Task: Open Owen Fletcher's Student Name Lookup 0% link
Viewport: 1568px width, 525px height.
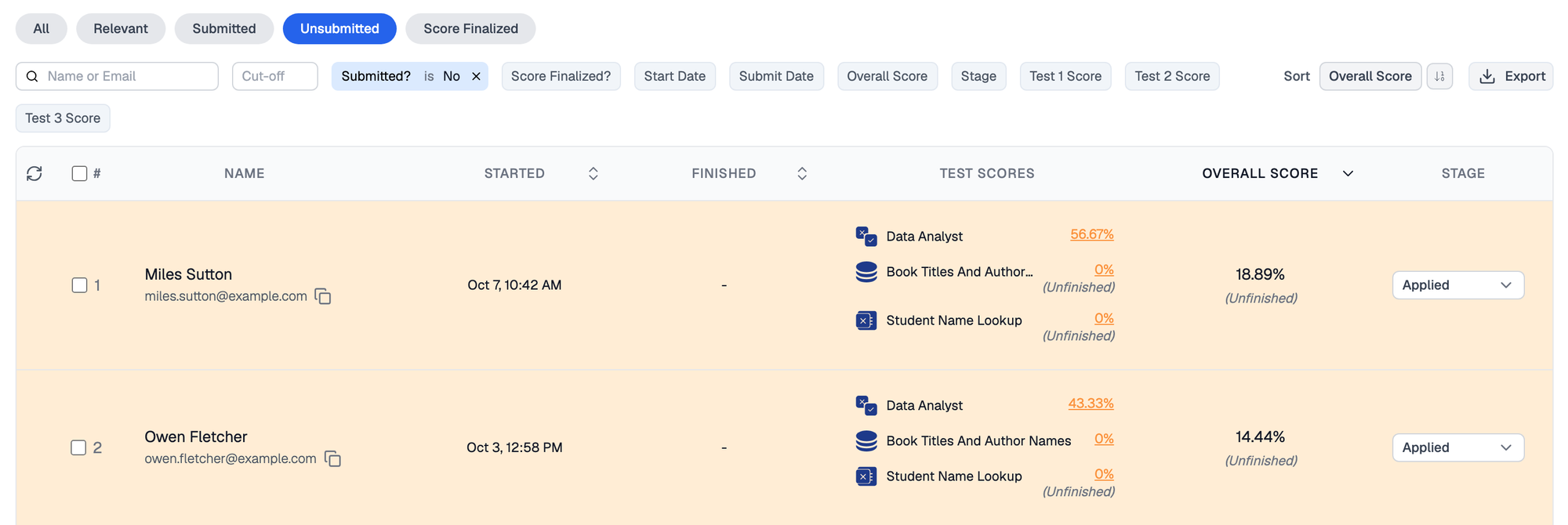Action: [x=1104, y=474]
